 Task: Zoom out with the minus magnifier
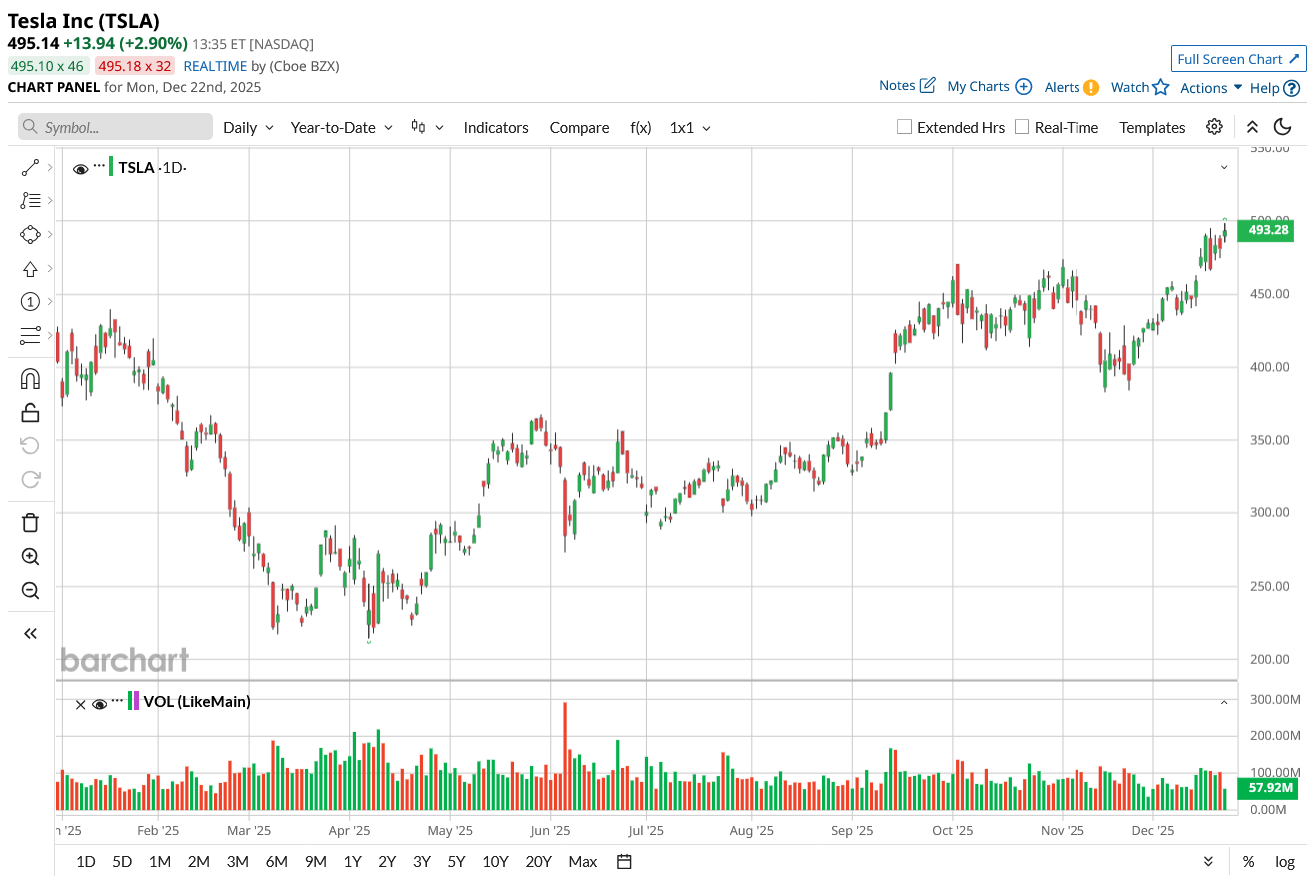(30, 590)
